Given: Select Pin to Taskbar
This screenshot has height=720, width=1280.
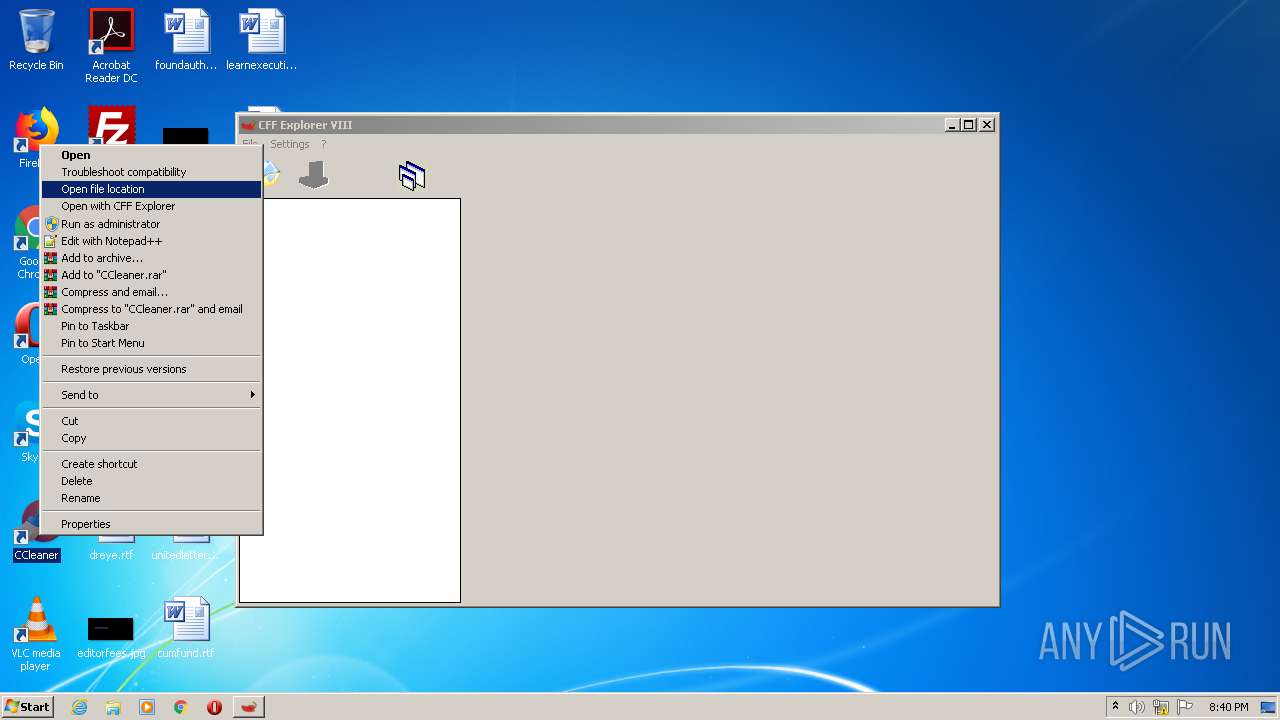Looking at the screenshot, I should (x=151, y=326).
